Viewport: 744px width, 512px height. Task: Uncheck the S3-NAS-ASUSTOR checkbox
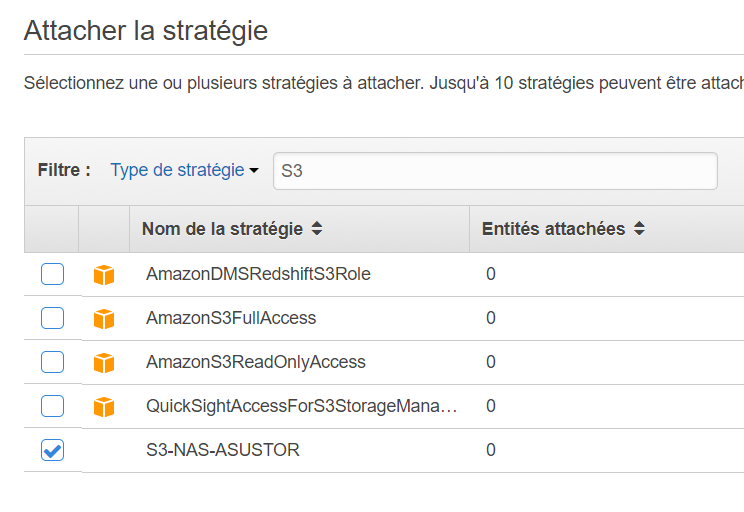click(x=52, y=450)
